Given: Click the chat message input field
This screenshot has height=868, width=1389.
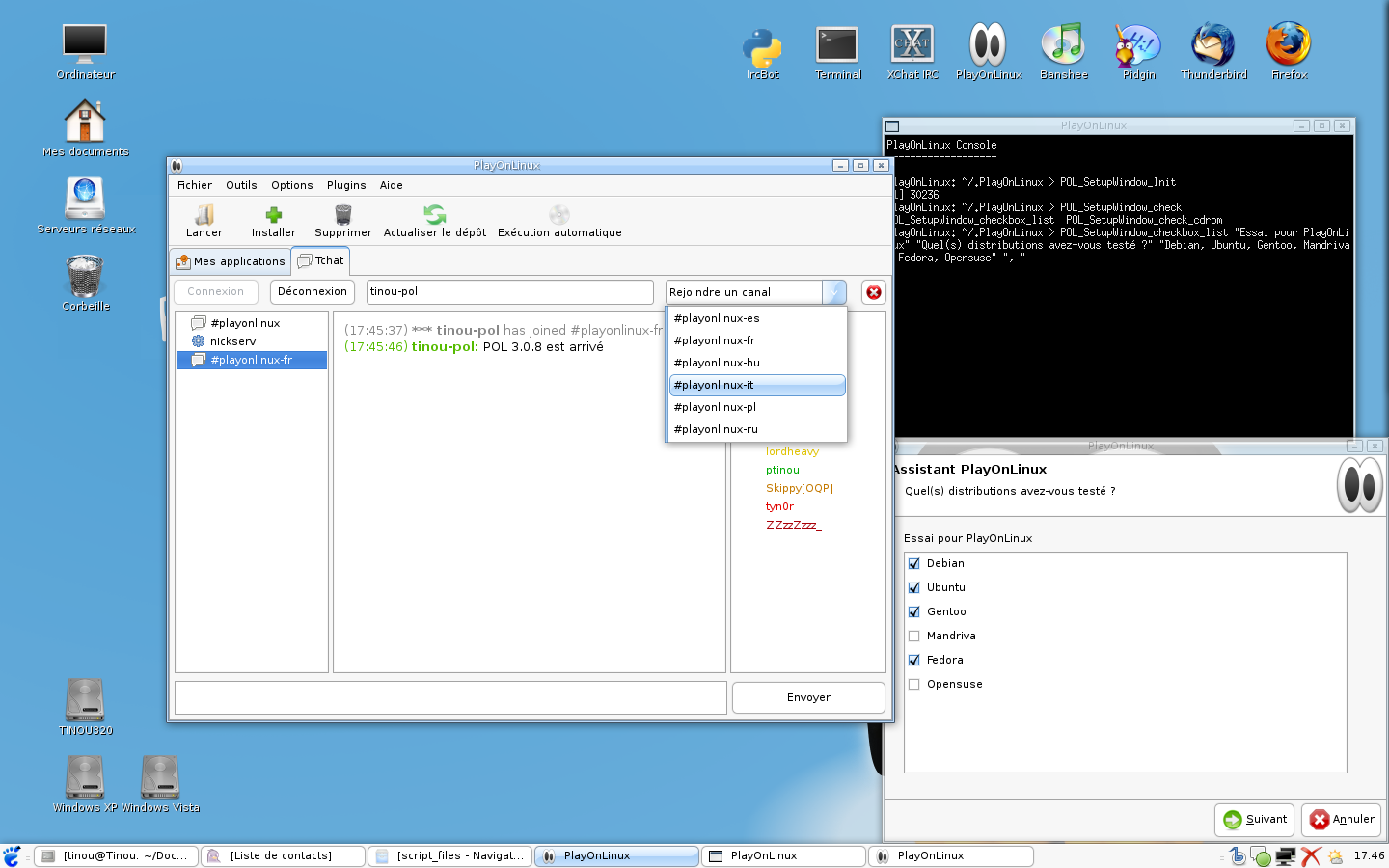Looking at the screenshot, I should click(x=450, y=697).
